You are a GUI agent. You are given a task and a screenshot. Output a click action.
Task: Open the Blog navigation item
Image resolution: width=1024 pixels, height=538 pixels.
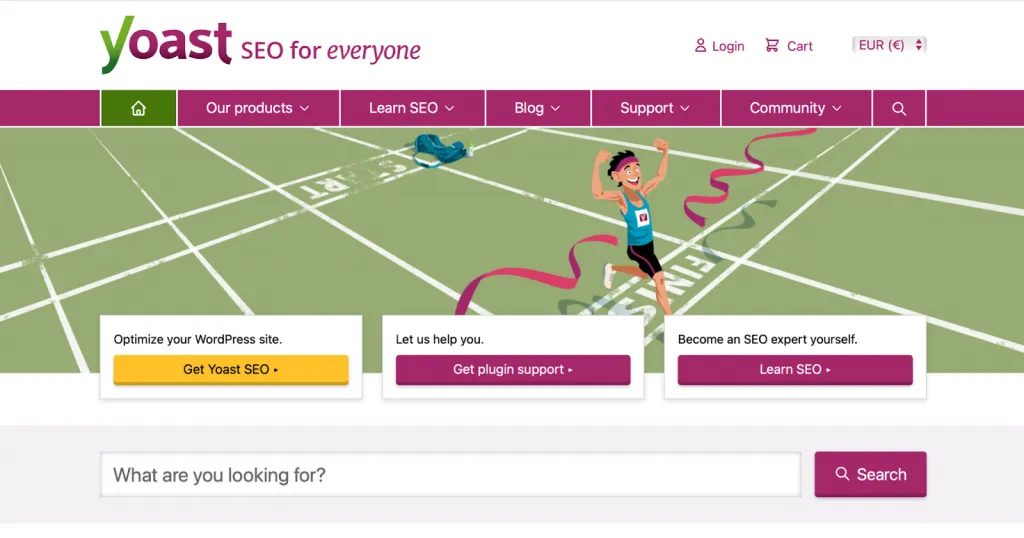[538, 108]
